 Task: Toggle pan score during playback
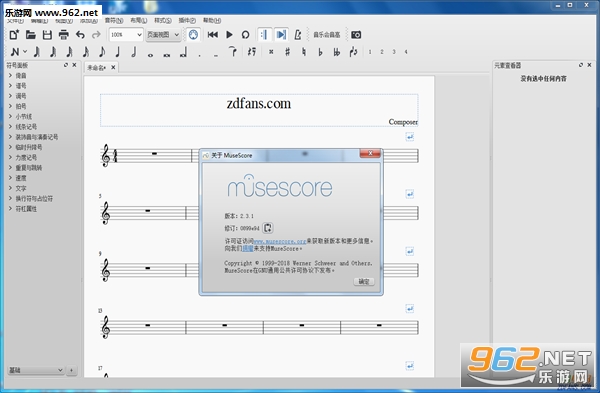pyautogui.click(x=281, y=35)
